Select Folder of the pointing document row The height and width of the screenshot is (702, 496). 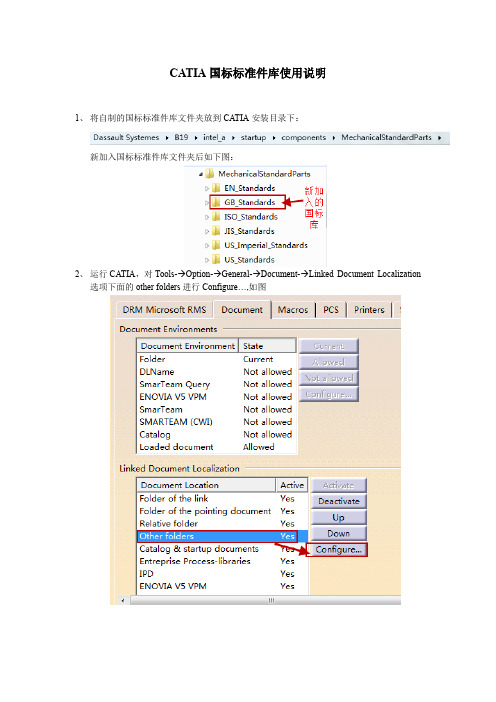222,511
